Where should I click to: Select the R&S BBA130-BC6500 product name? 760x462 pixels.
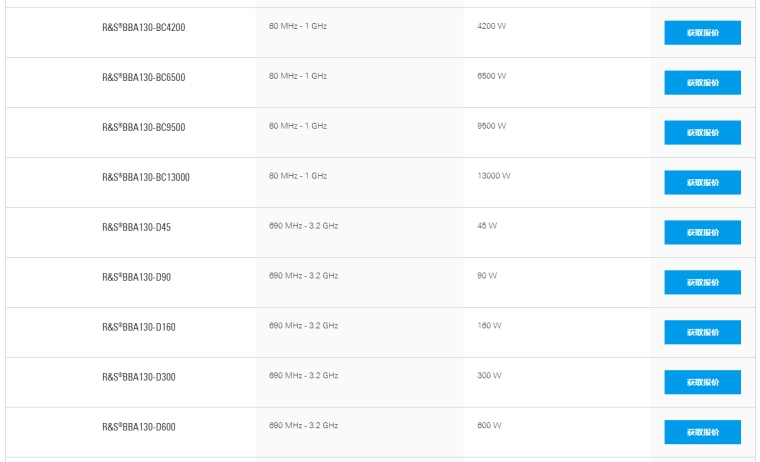143,78
